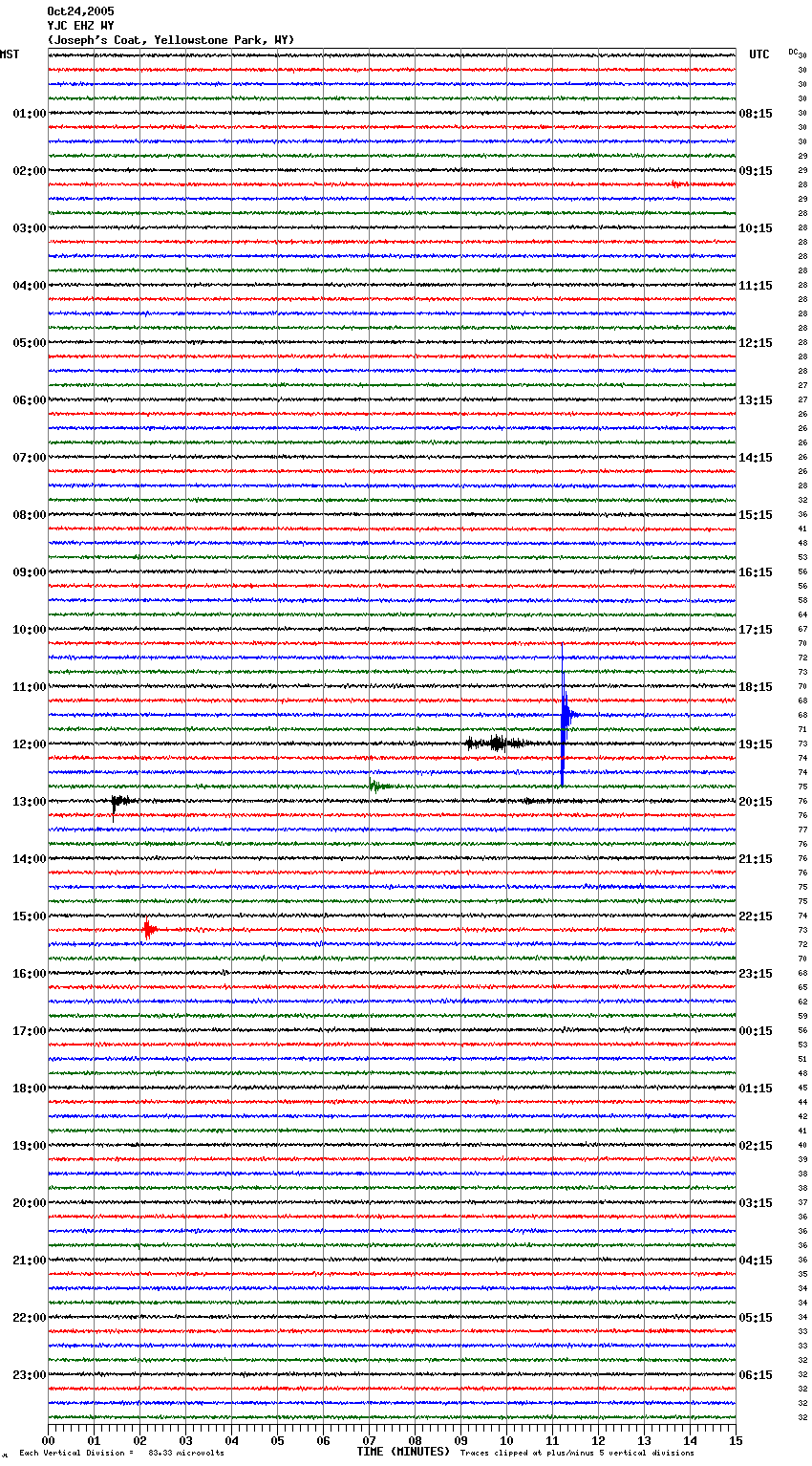Image resolution: width=812 pixels, height=1466 pixels.
Task: Select the 08:00 MST time label
Action: click(x=30, y=515)
